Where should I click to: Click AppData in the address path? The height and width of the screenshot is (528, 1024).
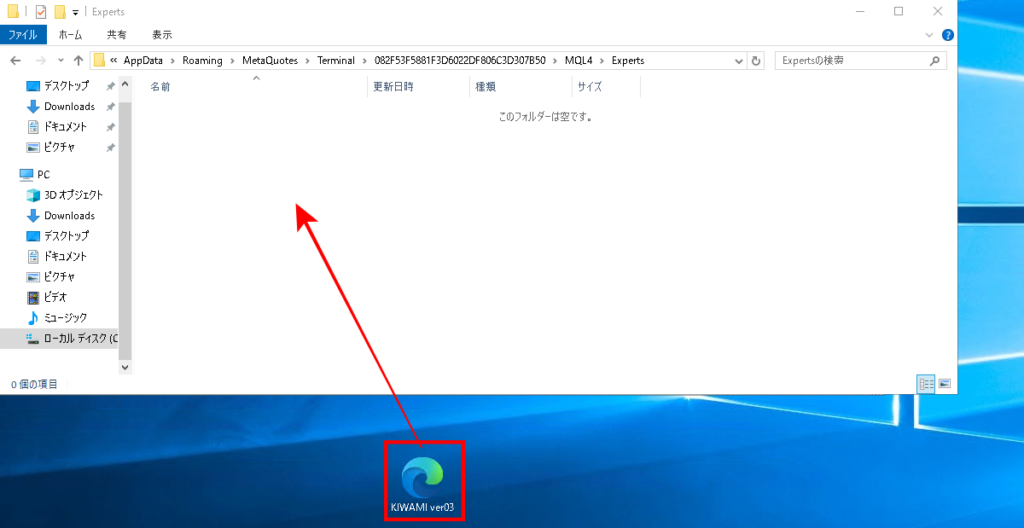143,61
